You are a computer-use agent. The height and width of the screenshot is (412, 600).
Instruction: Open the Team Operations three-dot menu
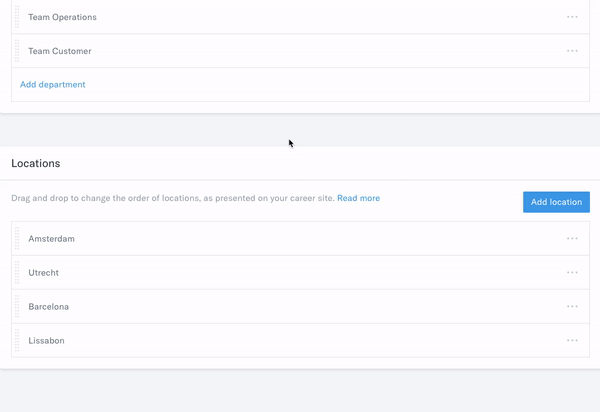tap(572, 17)
